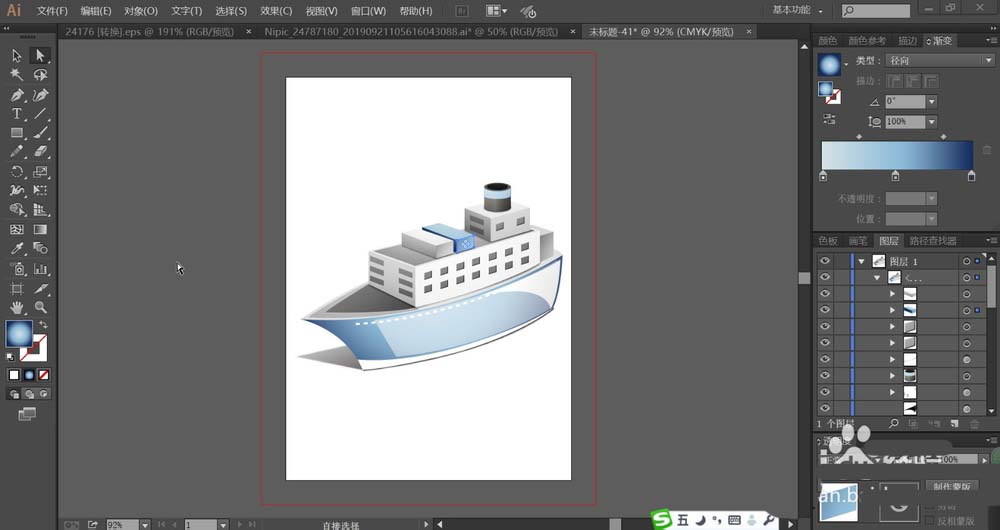Open the arrange documents dropdown

496,11
